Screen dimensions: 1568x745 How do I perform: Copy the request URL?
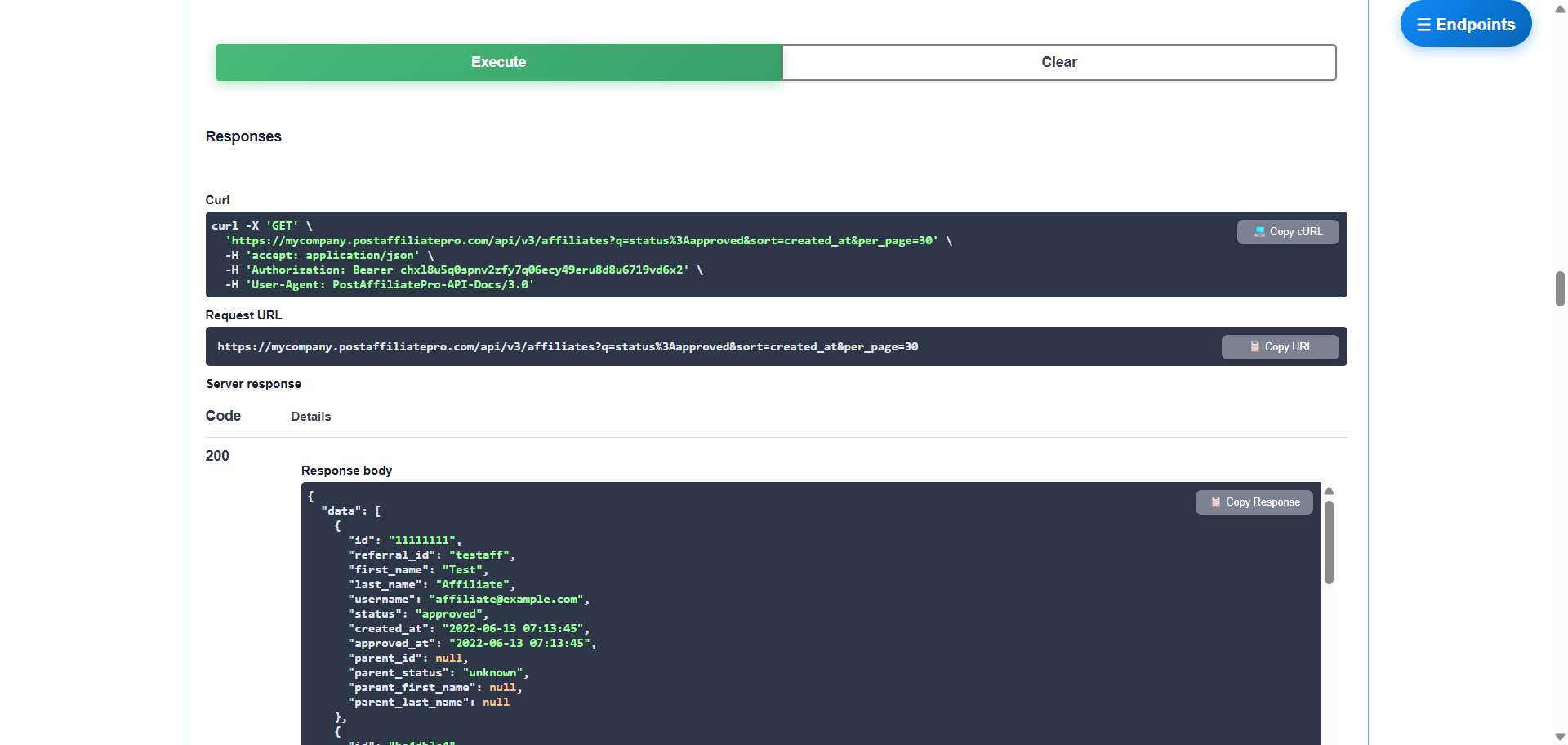pyautogui.click(x=1280, y=347)
